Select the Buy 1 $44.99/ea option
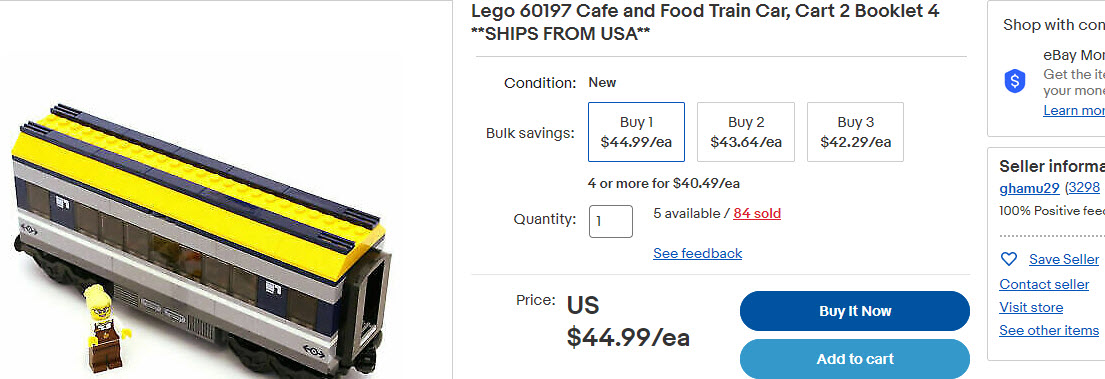The image size is (1105, 379). (636, 132)
